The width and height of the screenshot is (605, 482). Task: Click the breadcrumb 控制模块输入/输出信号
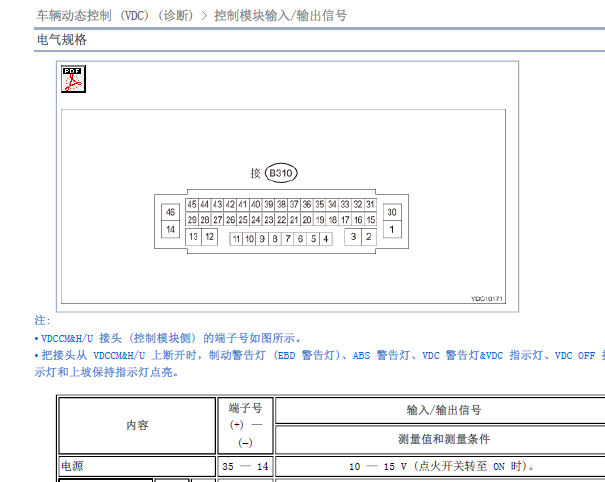click(281, 15)
